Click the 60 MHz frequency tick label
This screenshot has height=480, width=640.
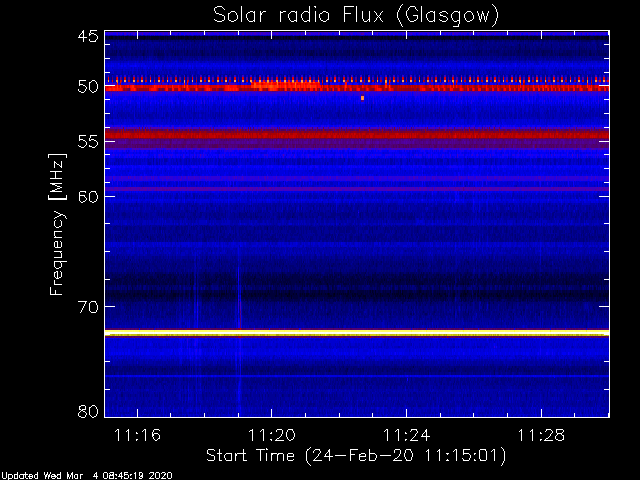click(x=88, y=197)
